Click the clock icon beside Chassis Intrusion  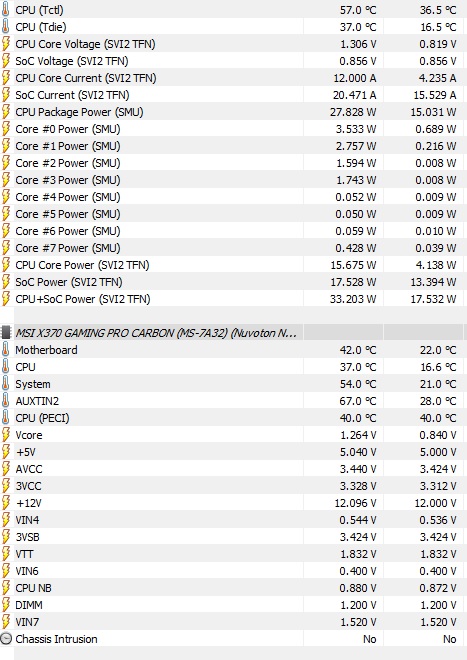coord(6,639)
